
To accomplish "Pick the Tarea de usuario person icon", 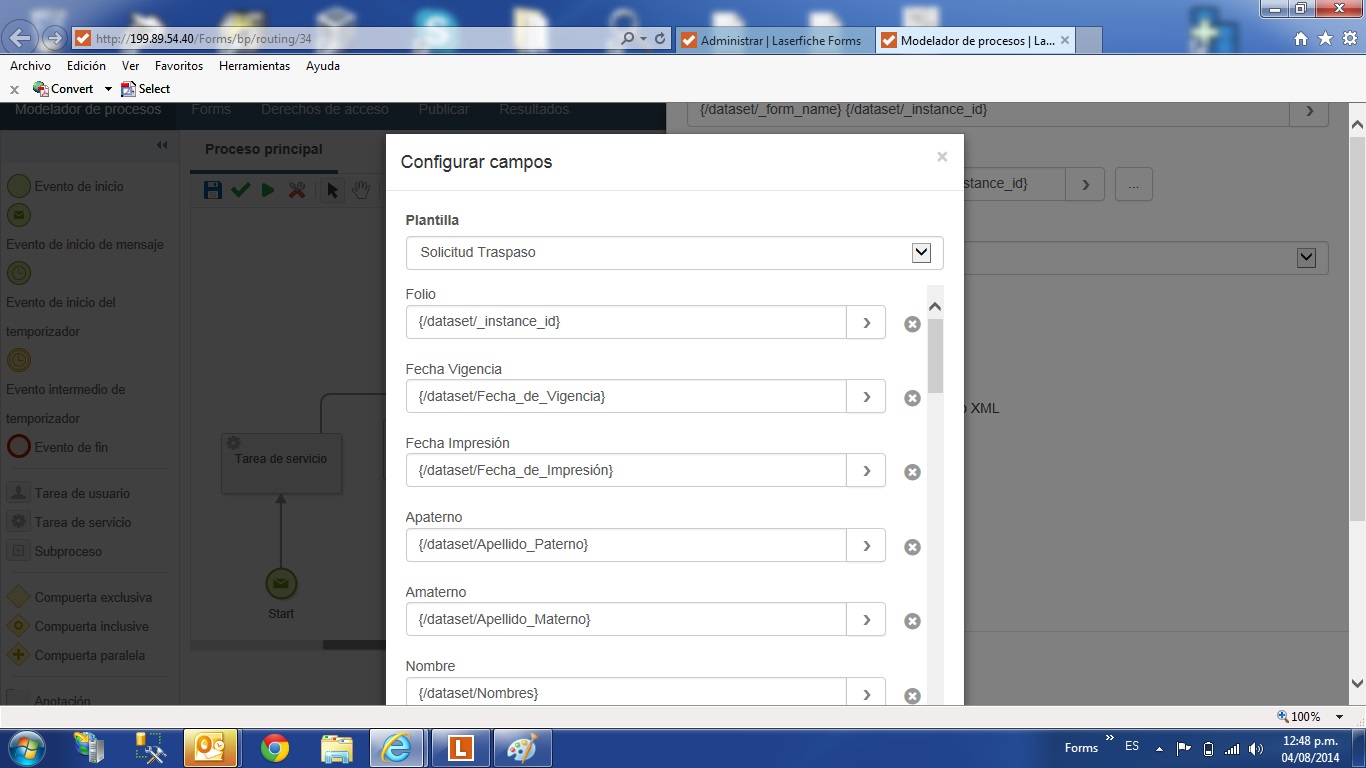I will (18, 493).
